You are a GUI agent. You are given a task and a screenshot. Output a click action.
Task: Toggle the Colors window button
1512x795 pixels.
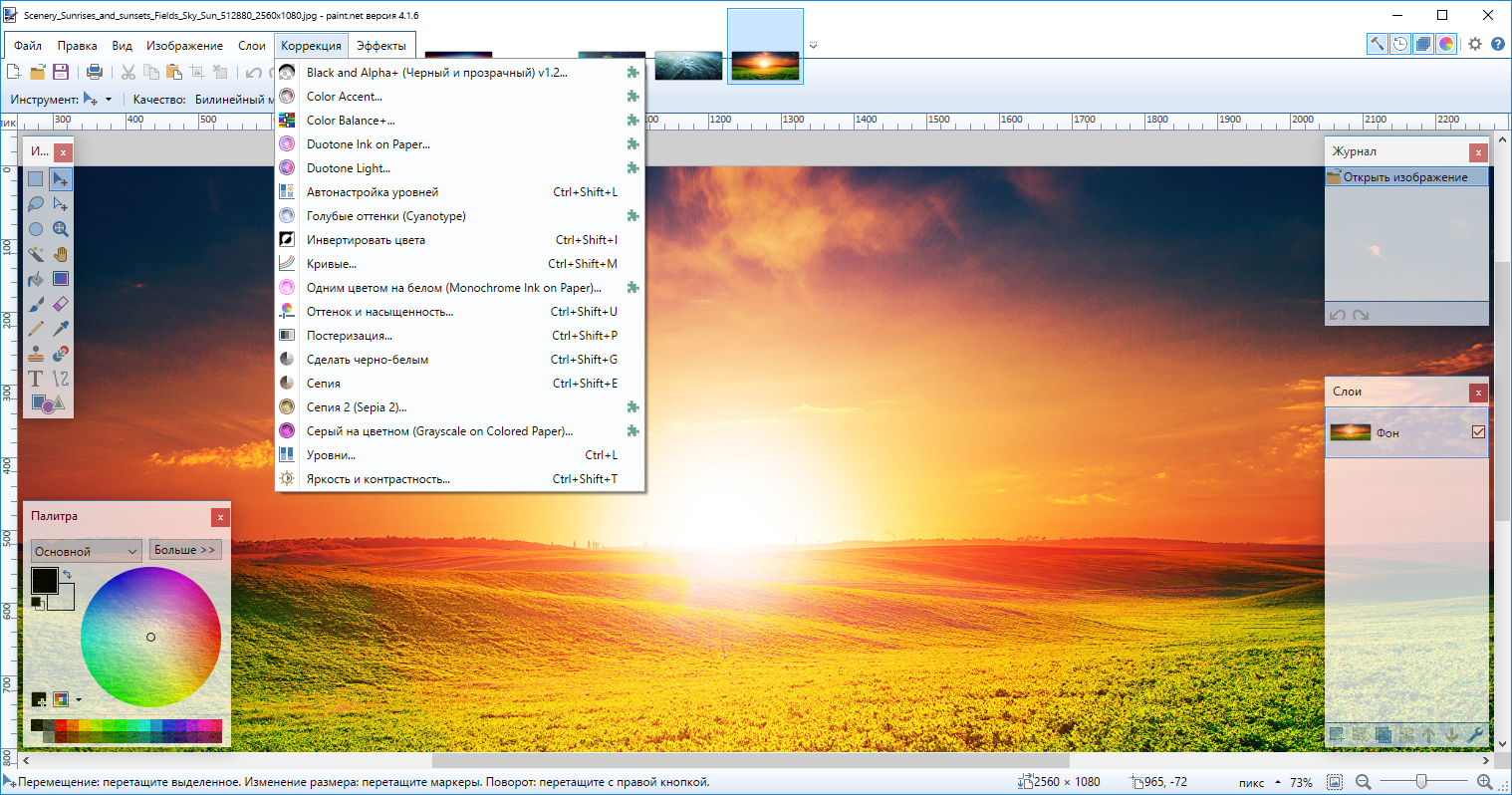pyautogui.click(x=1446, y=44)
